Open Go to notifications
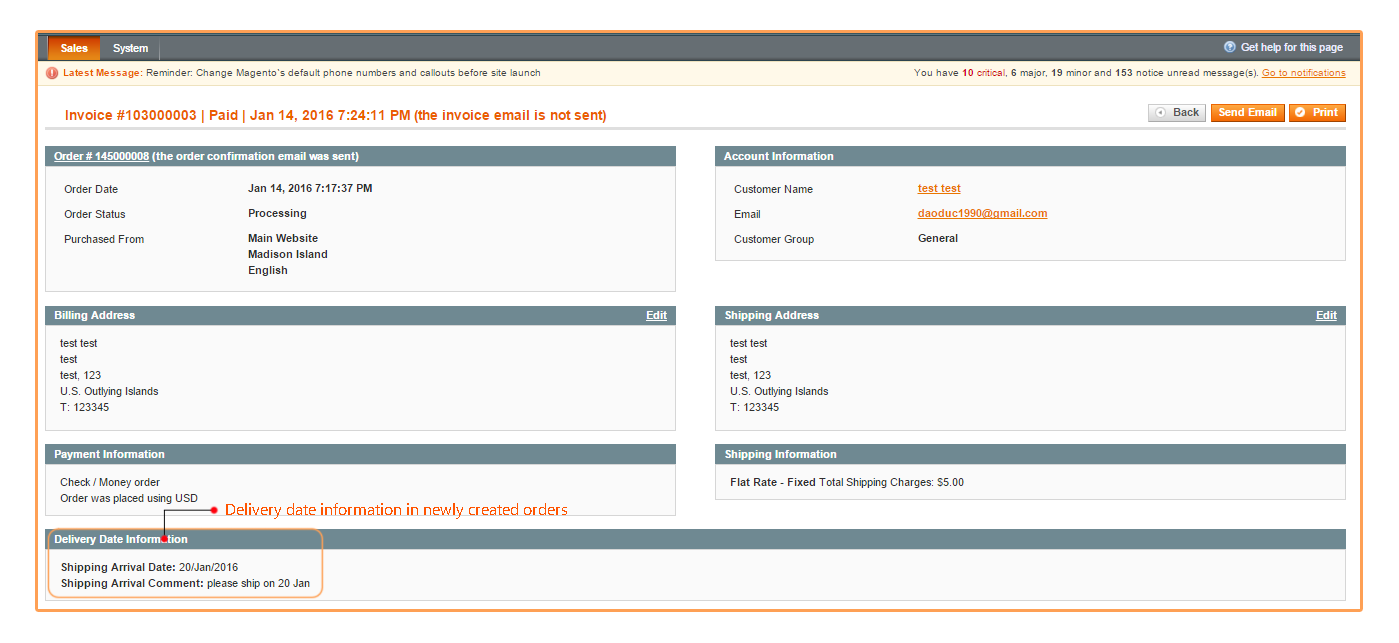 click(x=1303, y=72)
